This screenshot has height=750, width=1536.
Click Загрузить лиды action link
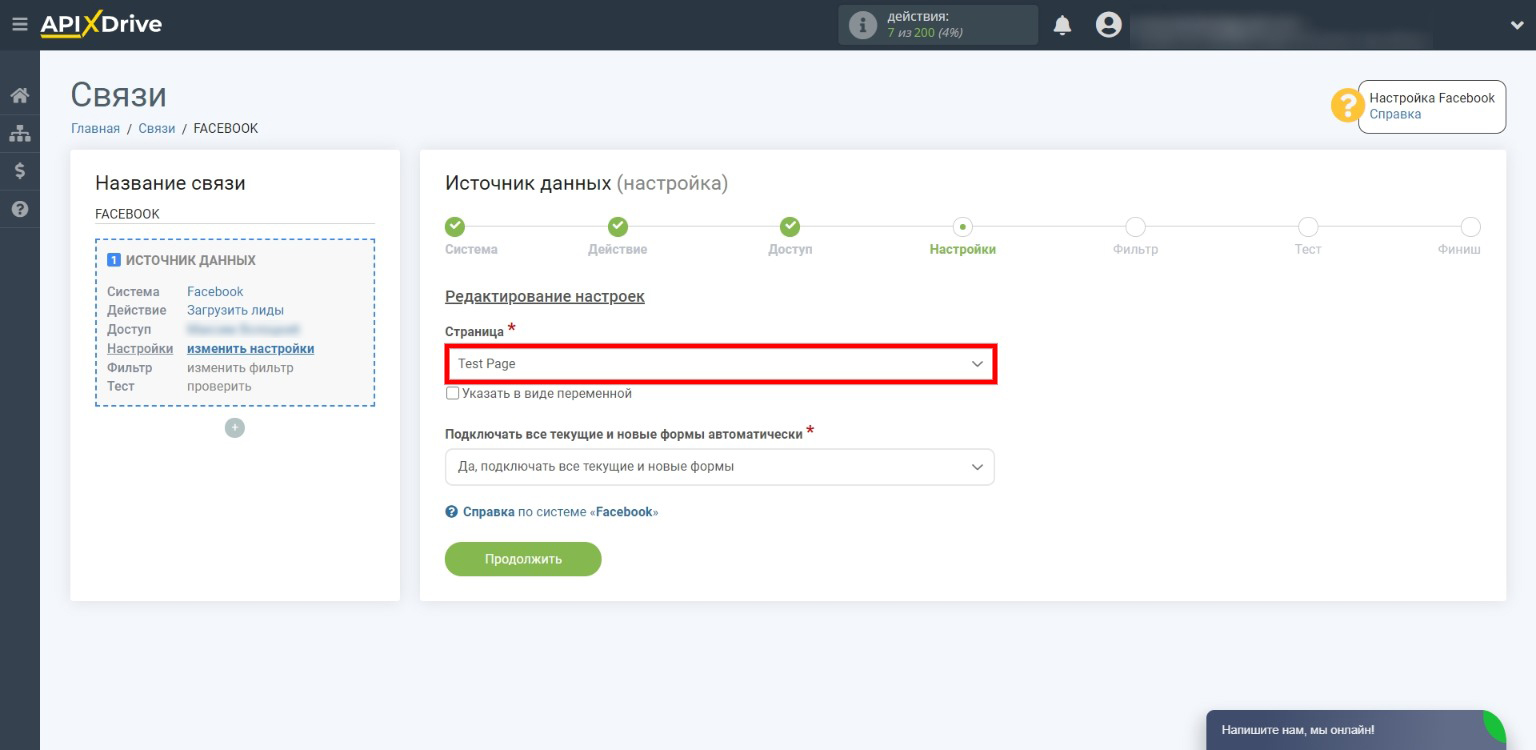tap(235, 310)
